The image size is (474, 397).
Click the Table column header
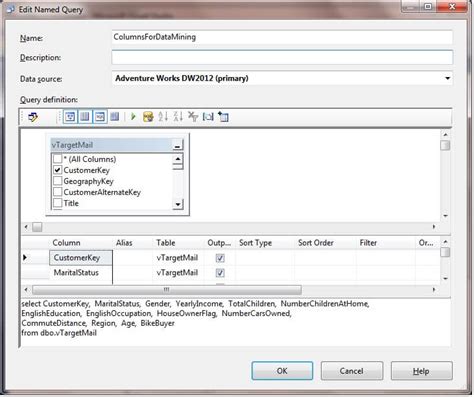(x=166, y=243)
